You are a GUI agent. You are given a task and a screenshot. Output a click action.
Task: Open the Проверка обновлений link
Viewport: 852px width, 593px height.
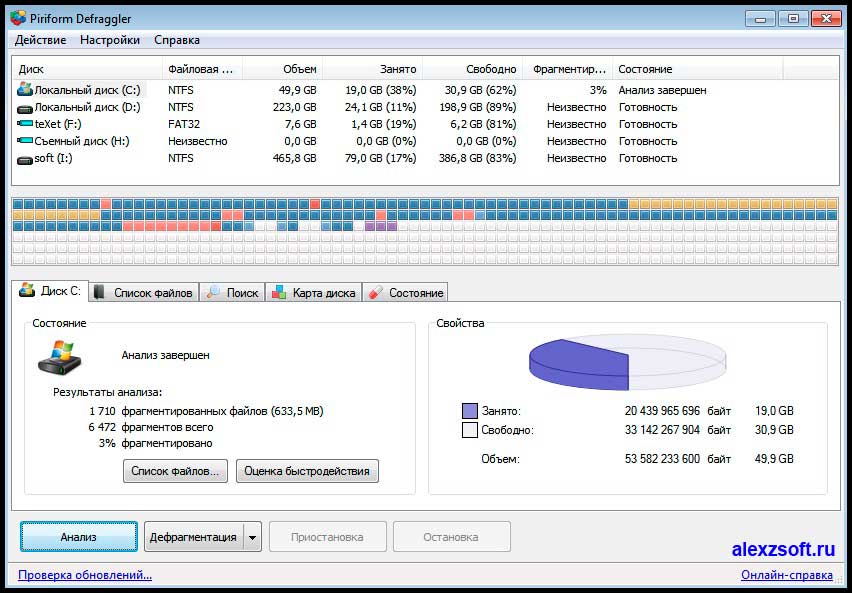coord(85,575)
